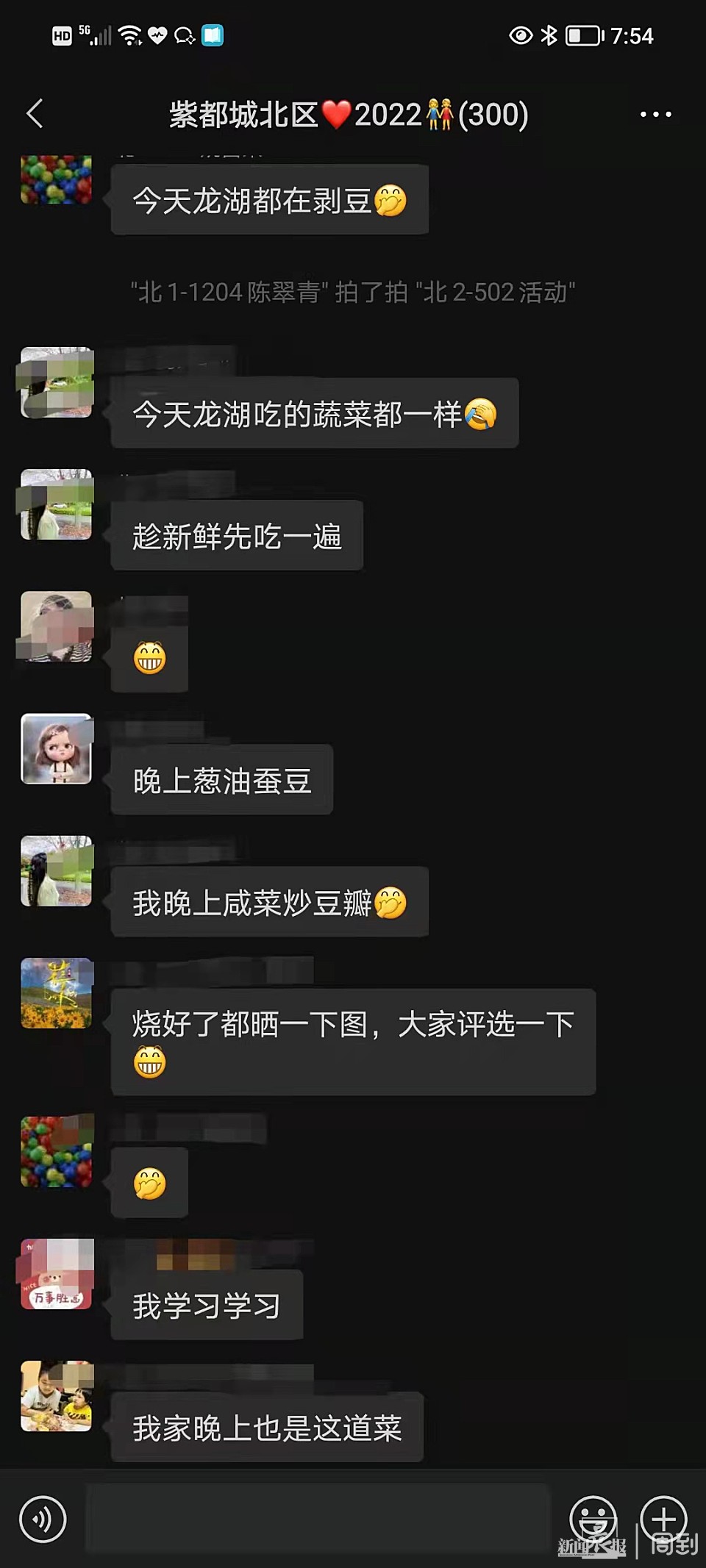The image size is (706, 1568).
Task: Tap the back arrow to leave the chat
Action: tap(35, 114)
